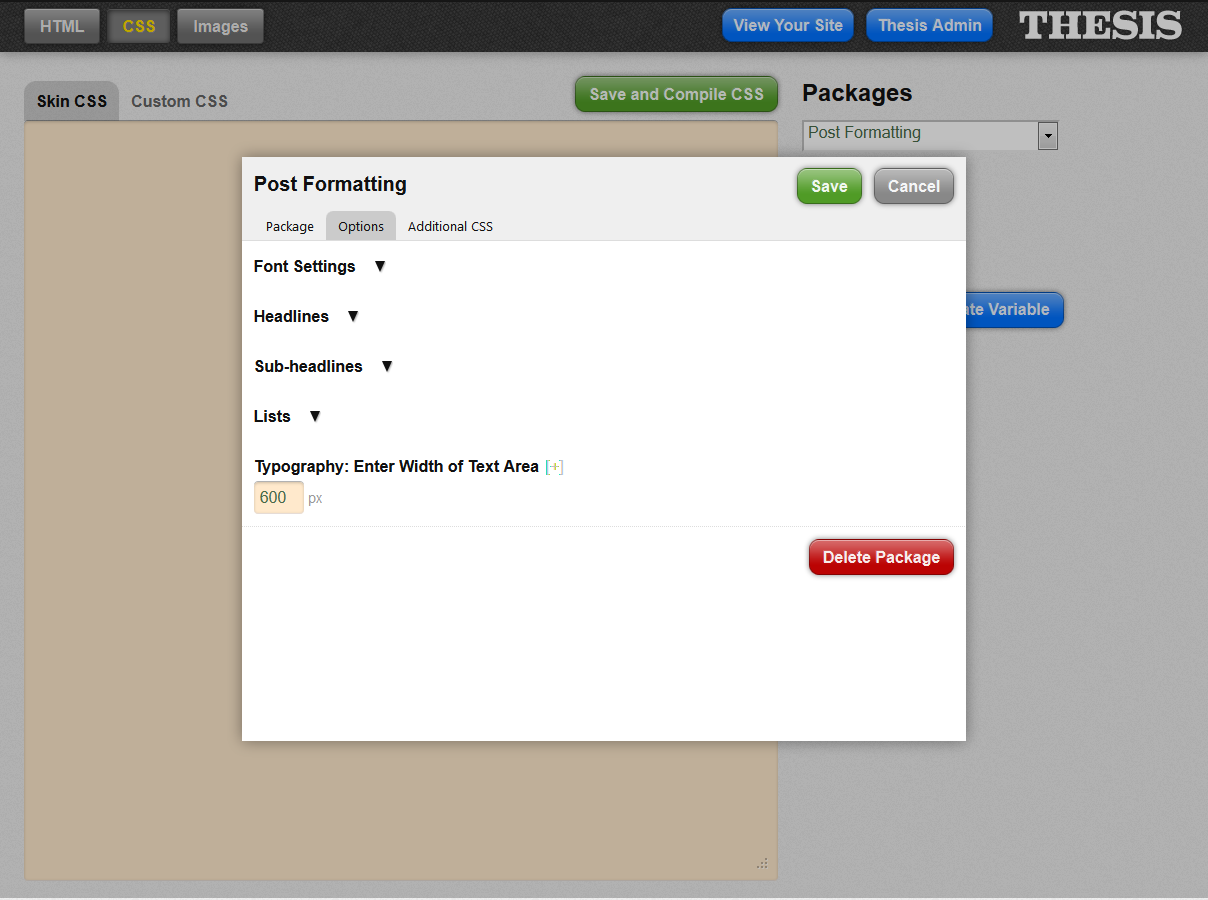Expand the Sub-headlines section arrow
This screenshot has height=900, width=1208.
tap(387, 366)
